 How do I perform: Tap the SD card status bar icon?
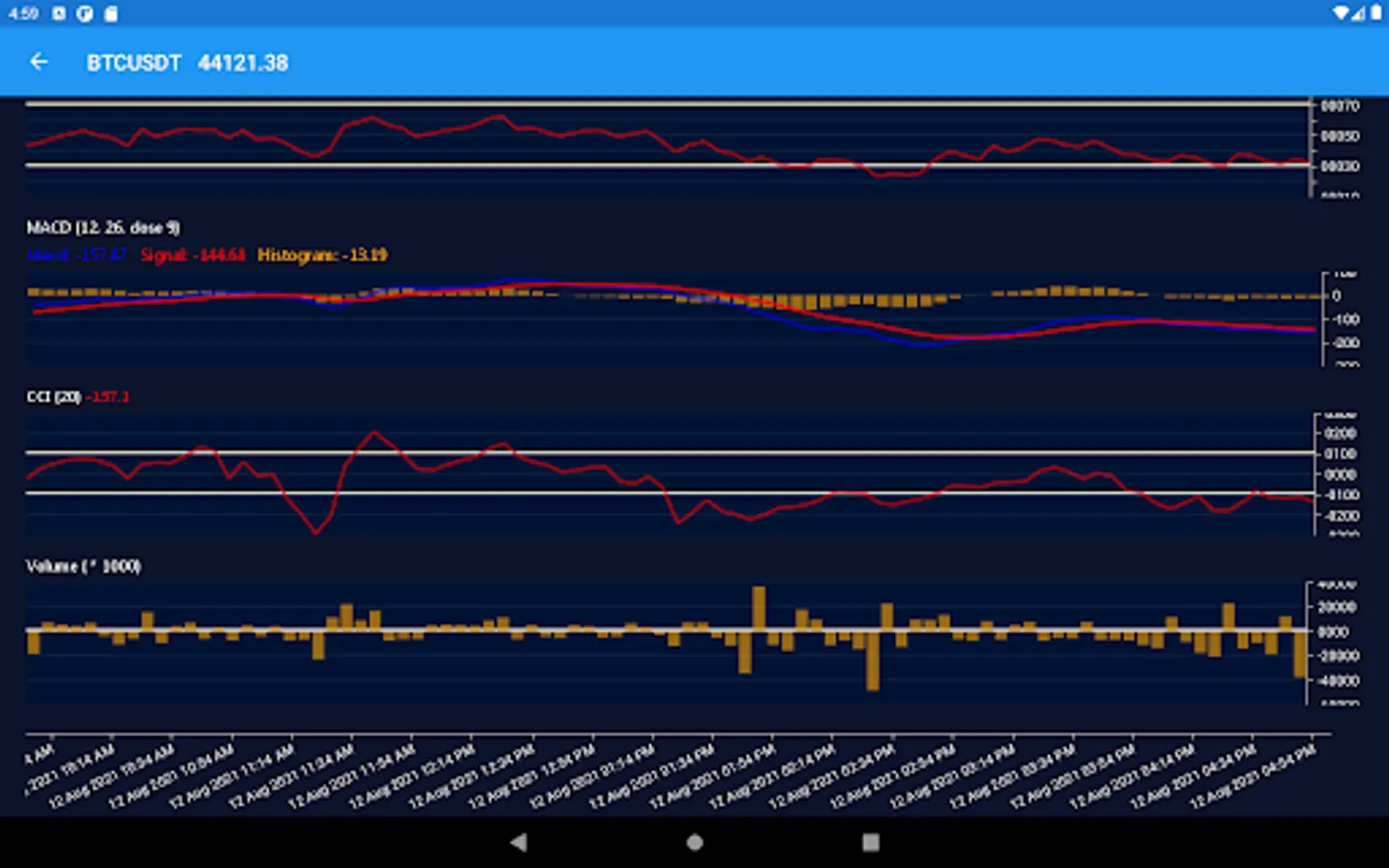pyautogui.click(x=111, y=14)
